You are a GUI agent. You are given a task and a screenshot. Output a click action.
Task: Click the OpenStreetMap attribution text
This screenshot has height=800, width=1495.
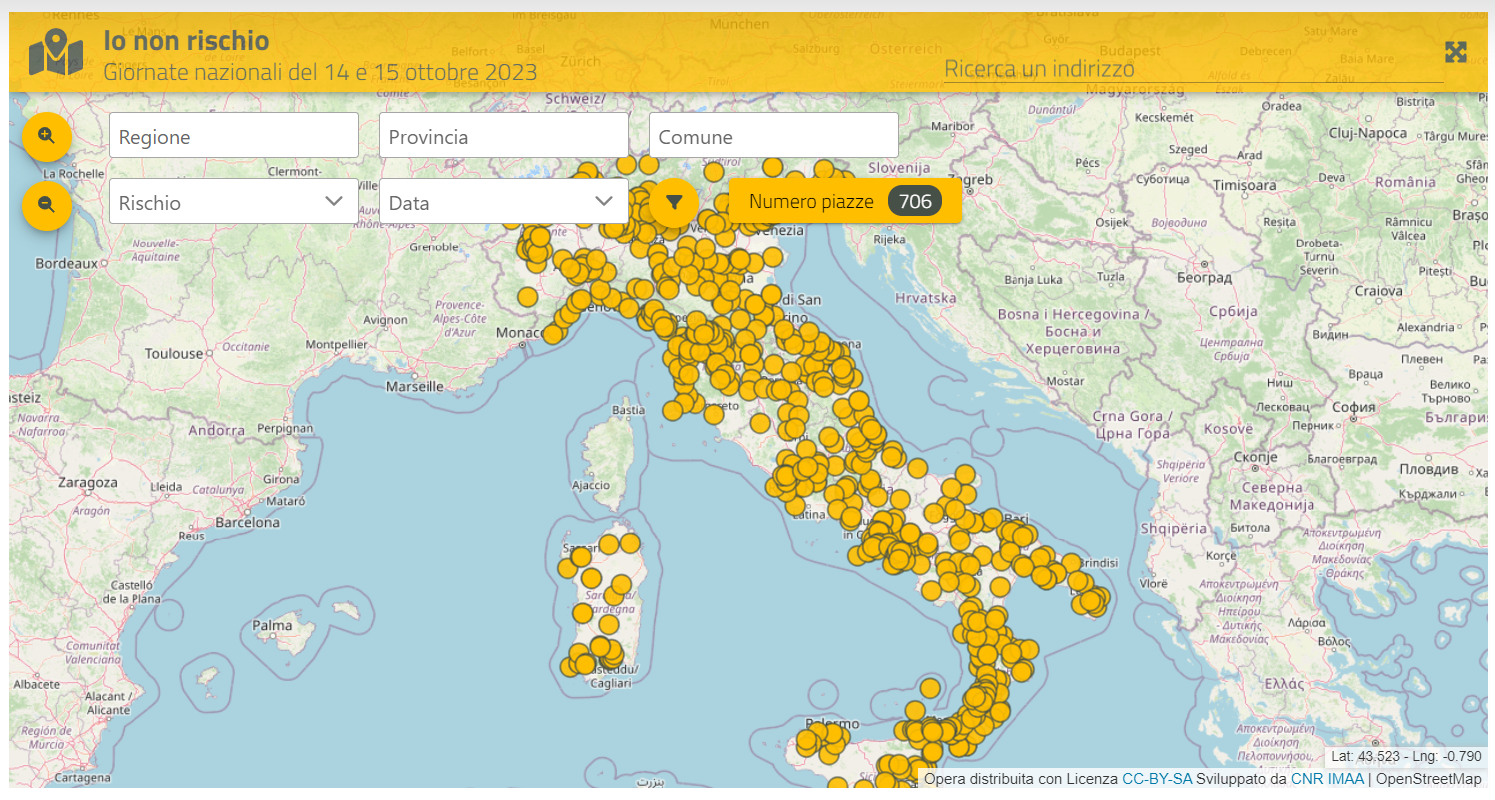[x=1428, y=779]
